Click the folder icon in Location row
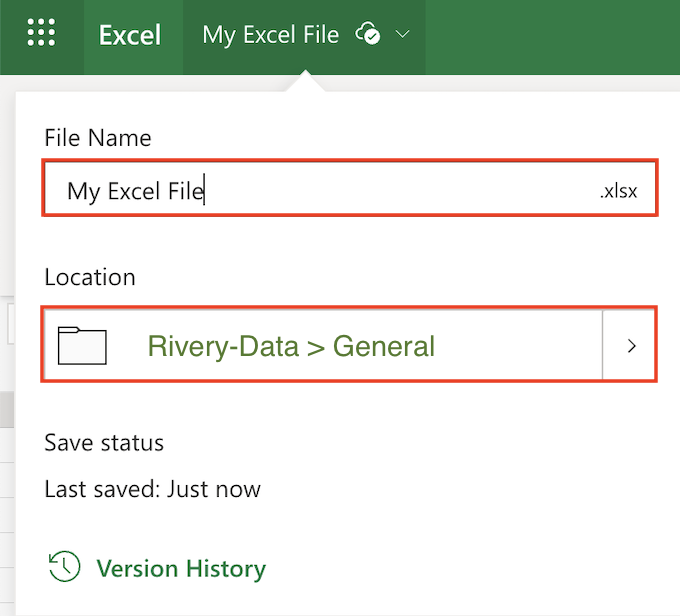Image resolution: width=680 pixels, height=616 pixels. (x=82, y=345)
